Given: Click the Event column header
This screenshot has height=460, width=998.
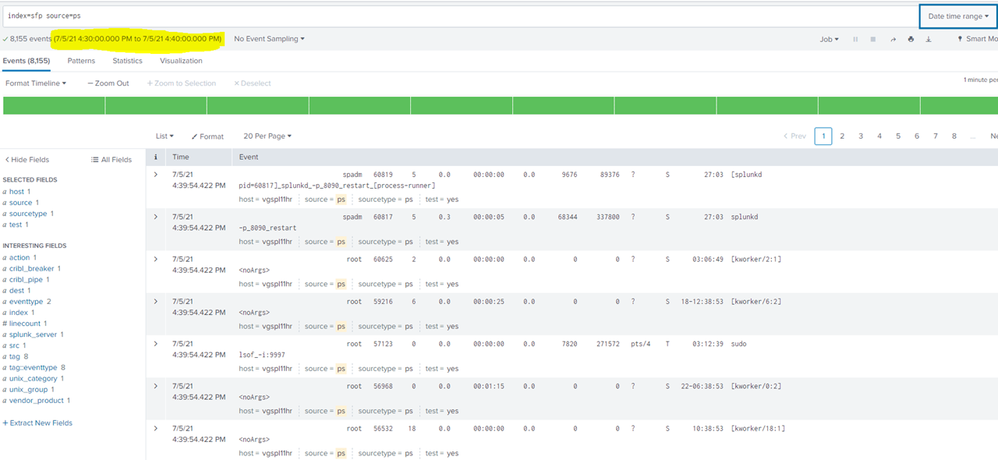Looking at the screenshot, I should 249,157.
